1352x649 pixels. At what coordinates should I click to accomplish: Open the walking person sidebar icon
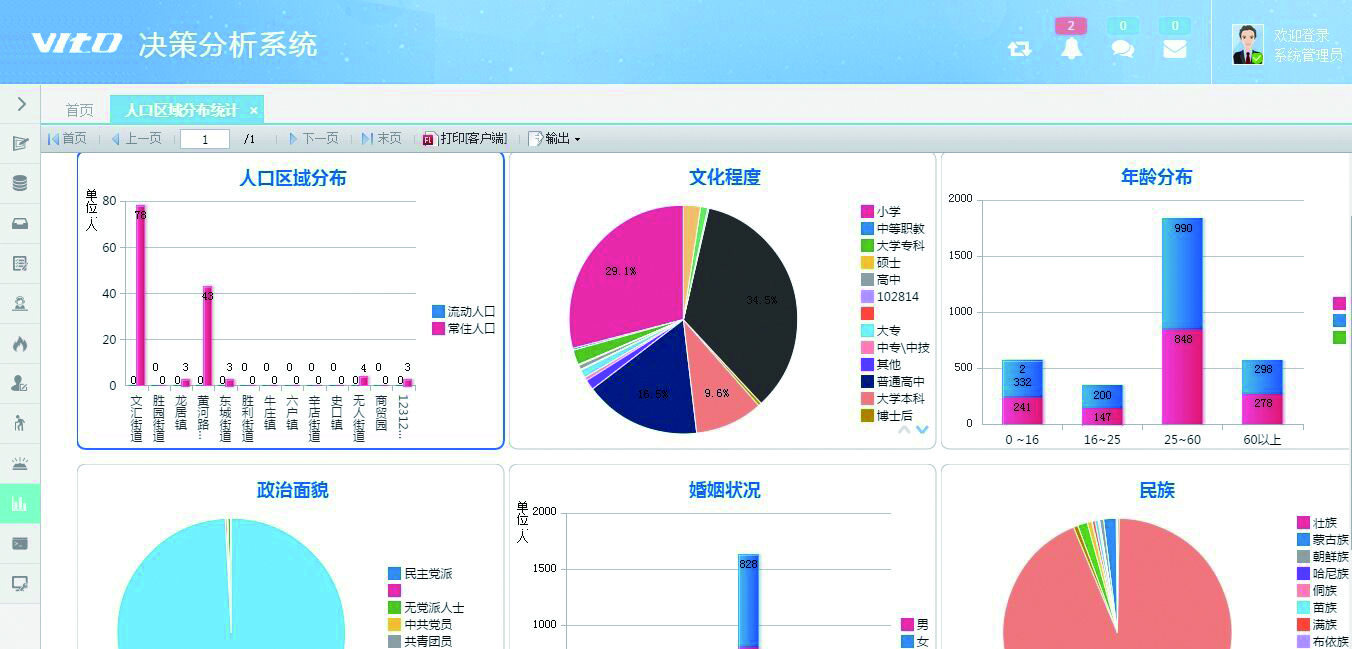20,423
